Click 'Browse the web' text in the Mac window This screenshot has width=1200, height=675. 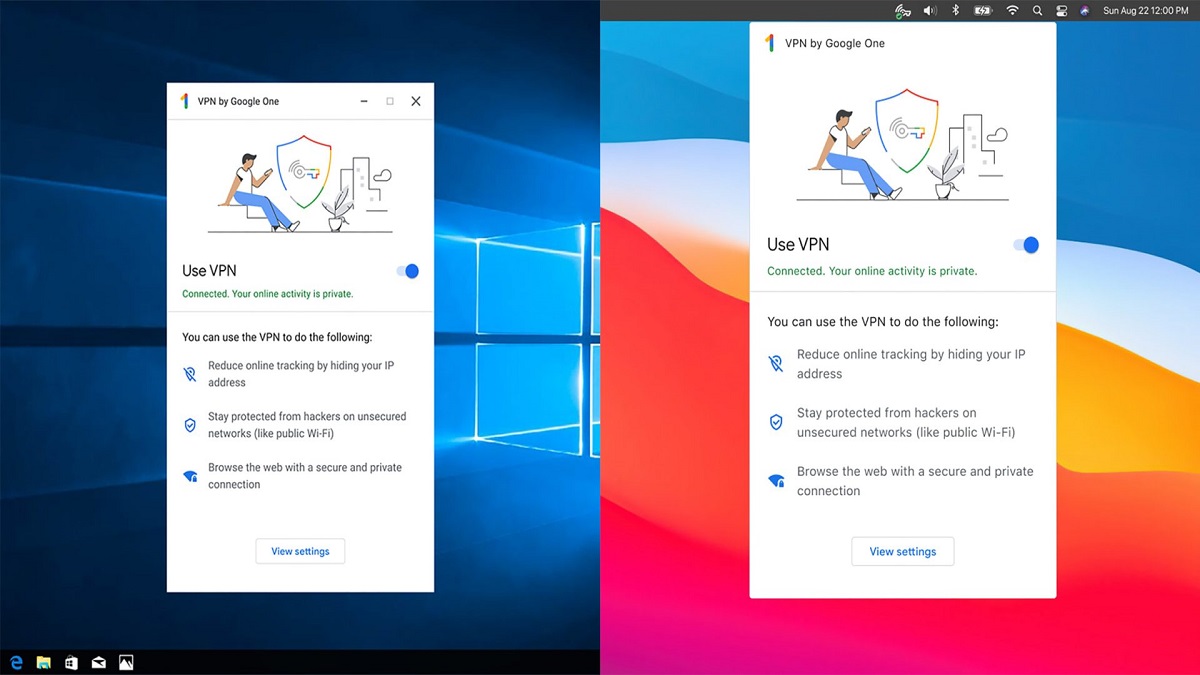tap(915, 481)
